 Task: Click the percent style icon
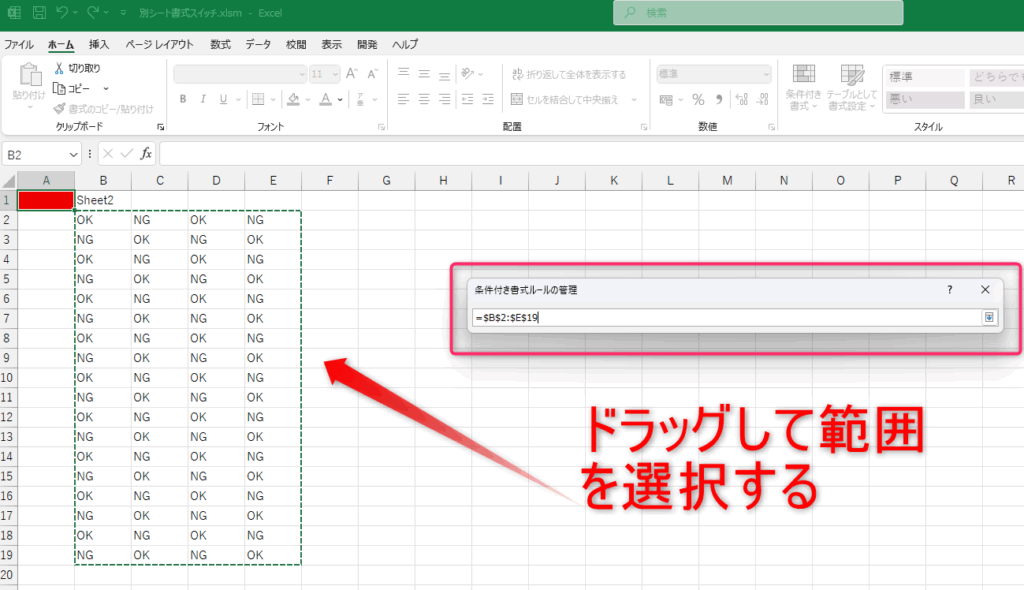coord(698,99)
